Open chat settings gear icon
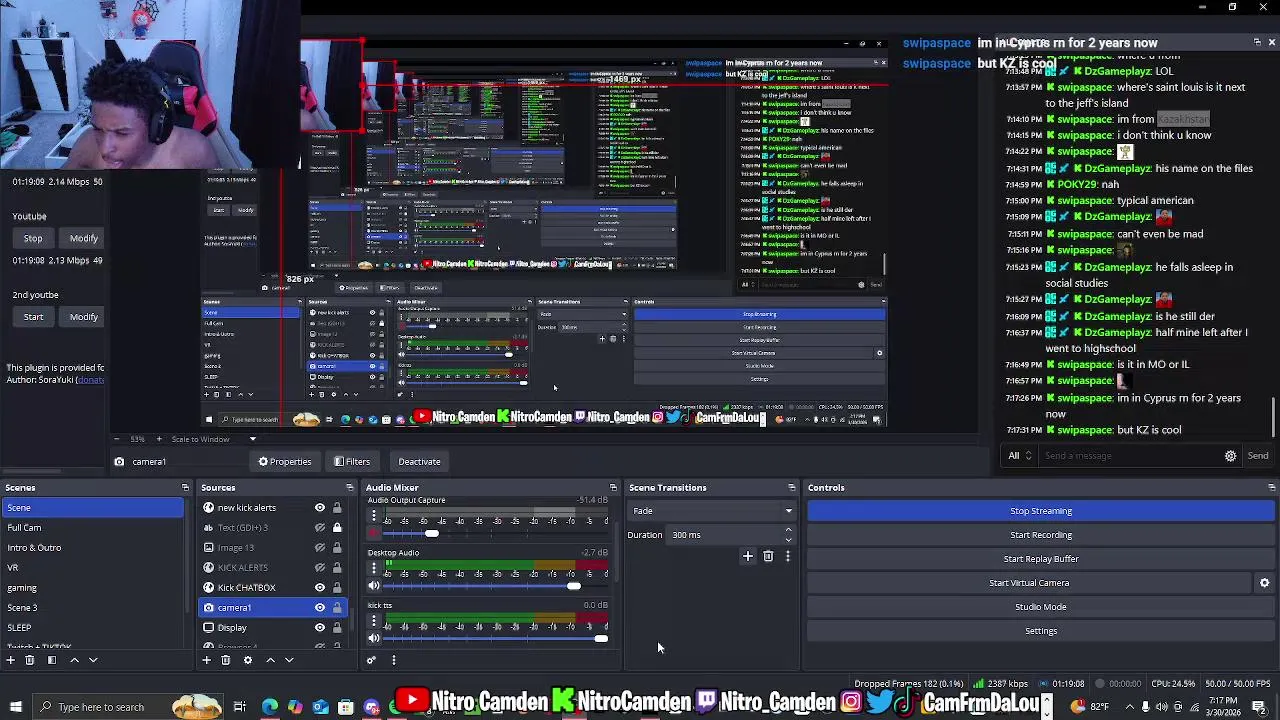This screenshot has width=1280, height=720. (1230, 456)
